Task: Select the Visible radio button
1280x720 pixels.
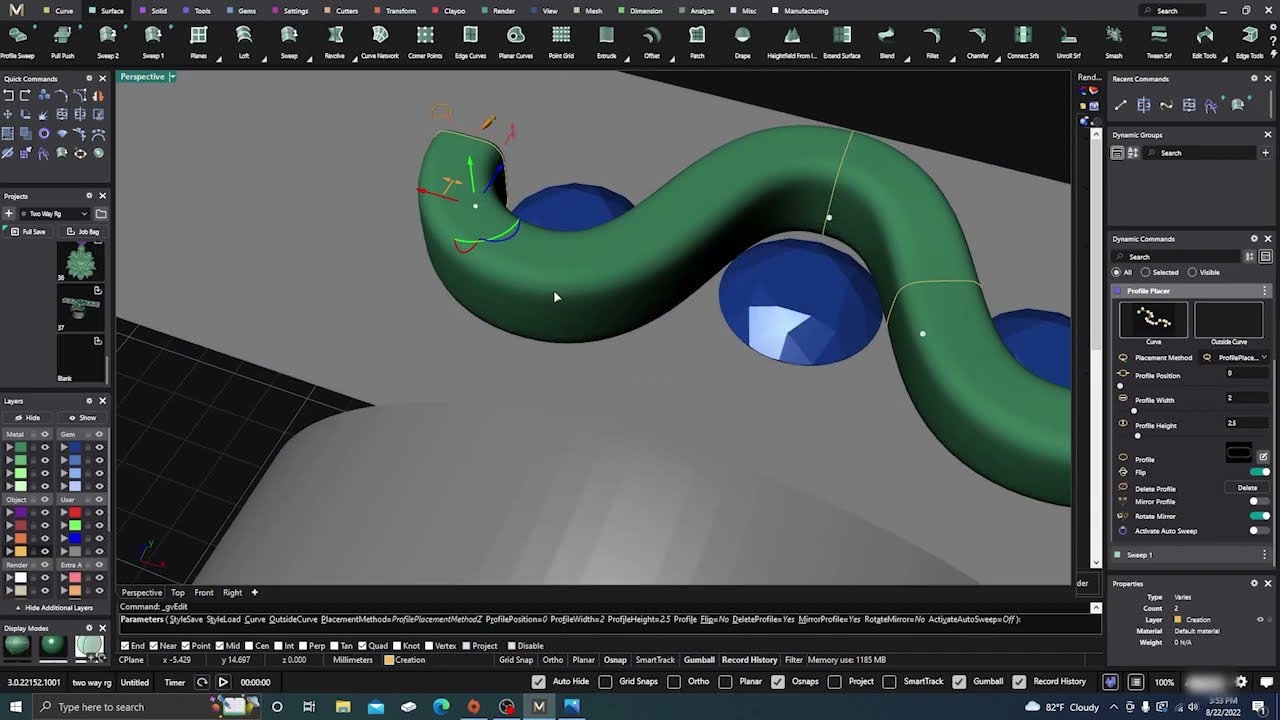Action: coord(1192,272)
